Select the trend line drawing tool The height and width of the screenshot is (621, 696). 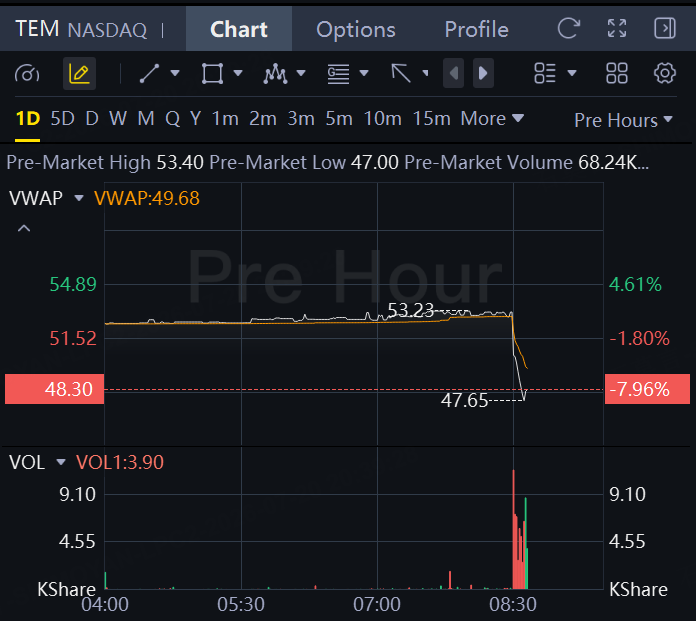pyautogui.click(x=150, y=73)
